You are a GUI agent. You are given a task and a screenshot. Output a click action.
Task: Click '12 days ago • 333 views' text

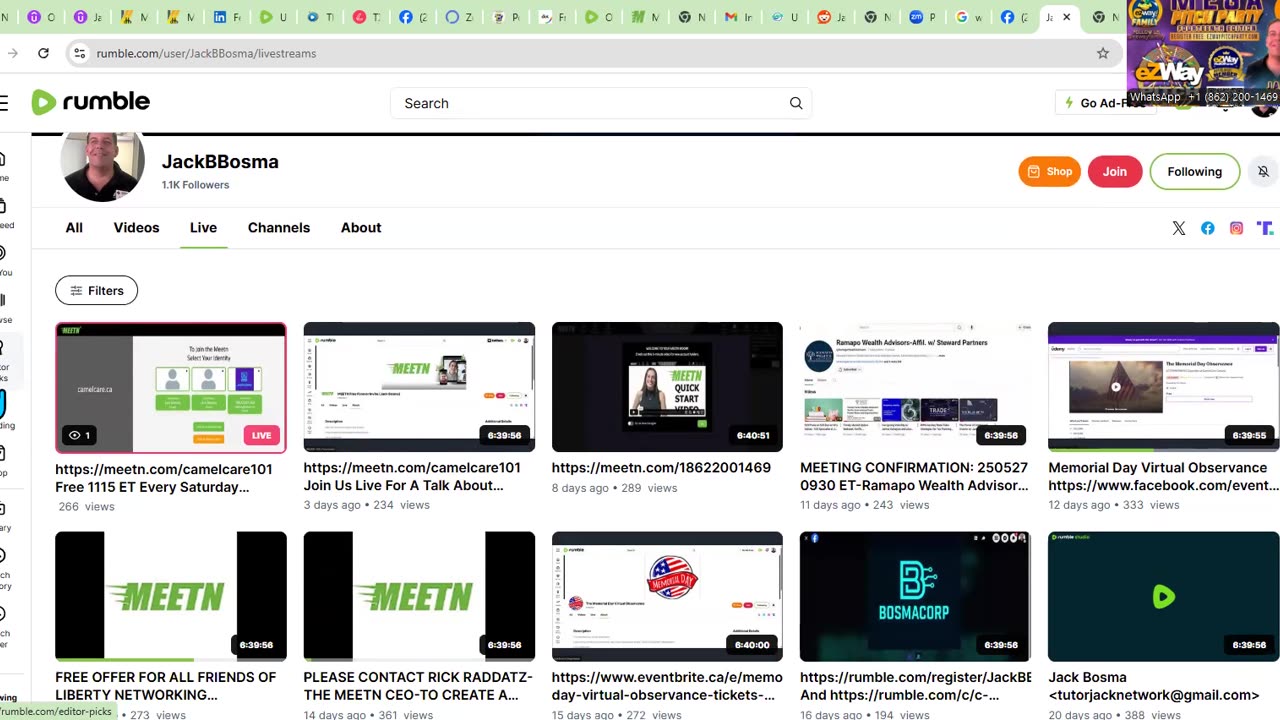[x=1113, y=505]
